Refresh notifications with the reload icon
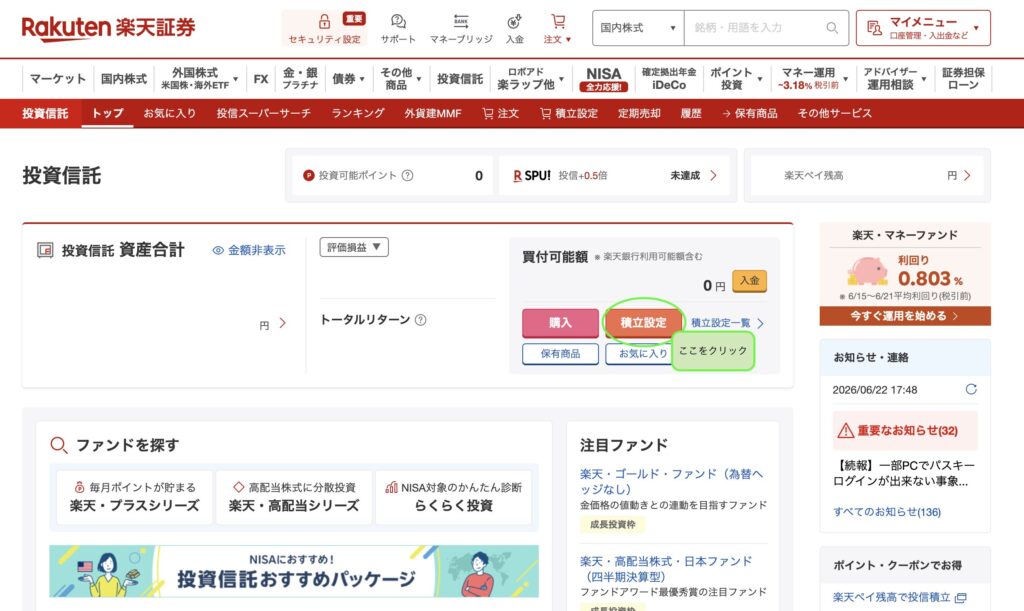 click(x=971, y=389)
